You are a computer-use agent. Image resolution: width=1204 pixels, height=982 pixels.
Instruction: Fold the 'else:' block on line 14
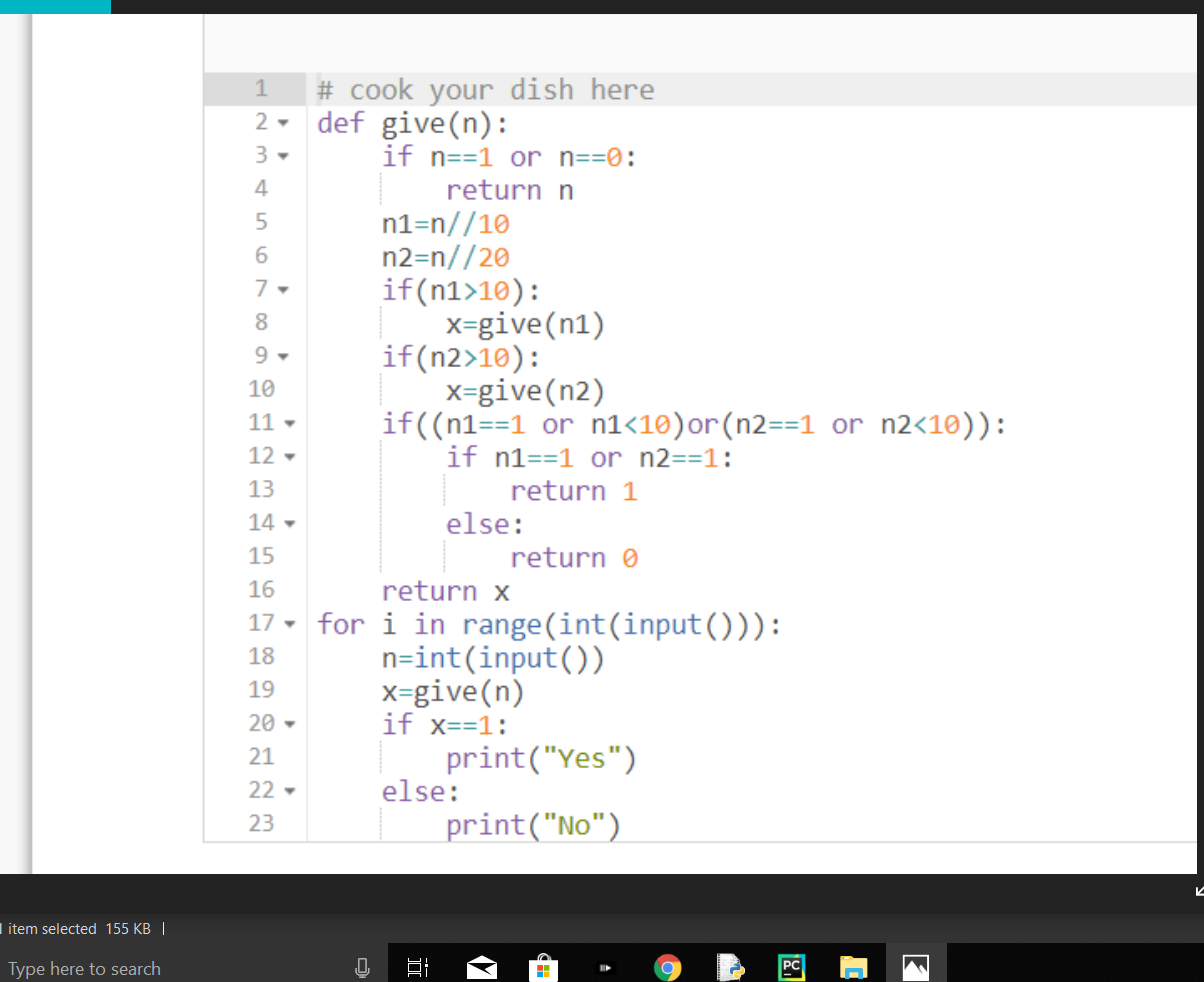[290, 525]
